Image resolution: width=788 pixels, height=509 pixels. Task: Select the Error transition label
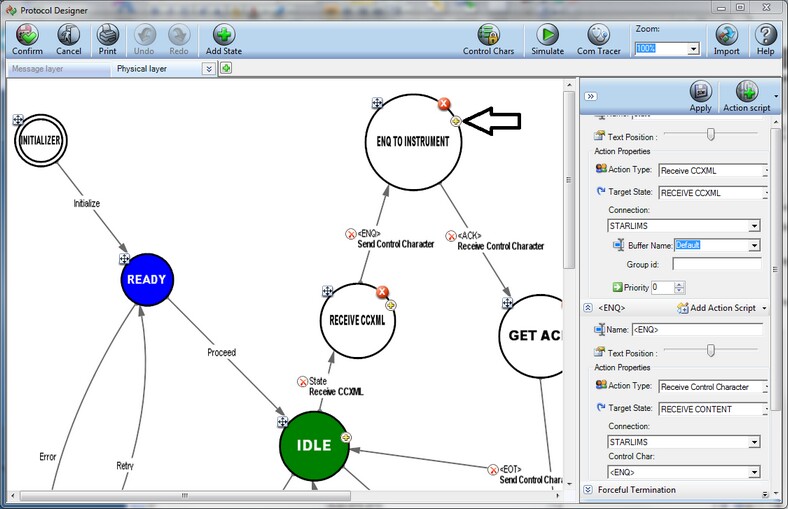(x=48, y=457)
